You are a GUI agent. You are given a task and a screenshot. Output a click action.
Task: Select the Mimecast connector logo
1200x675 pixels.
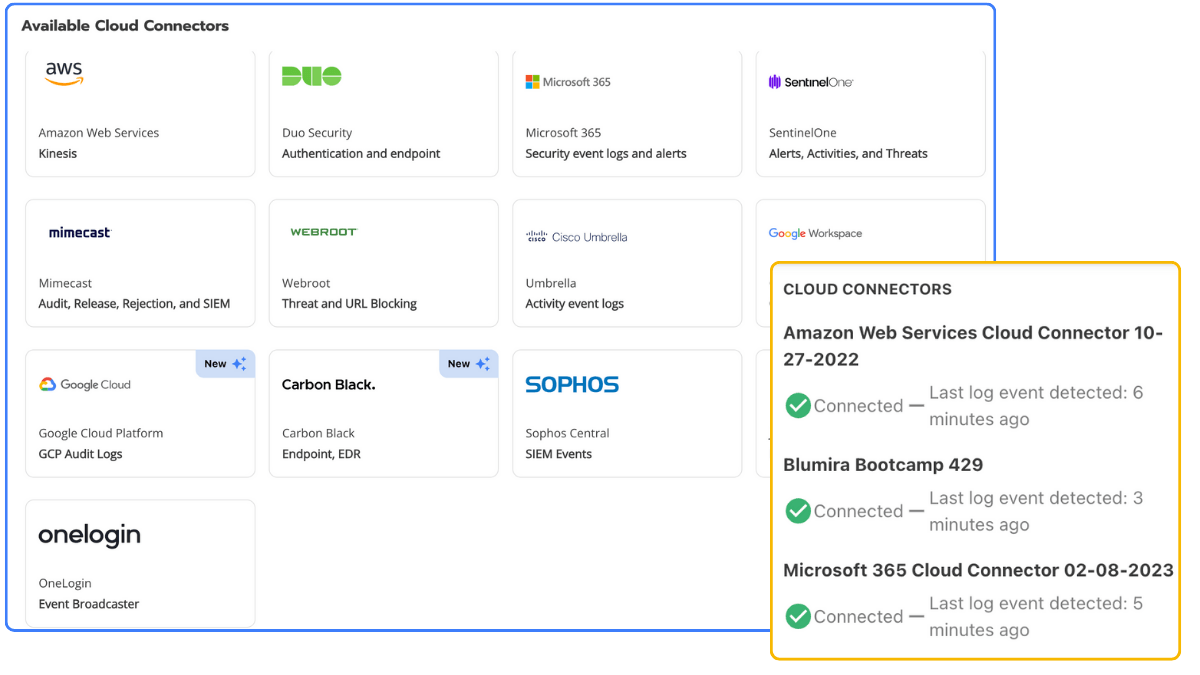point(81,232)
